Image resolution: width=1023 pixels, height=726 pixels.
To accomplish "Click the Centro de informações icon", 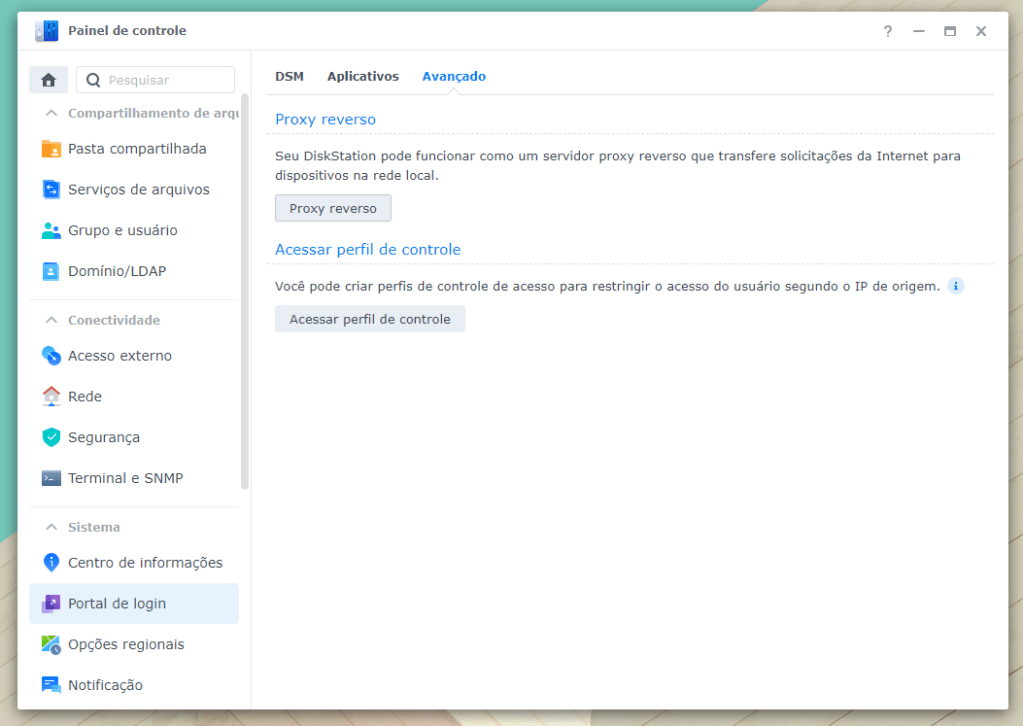I will (51, 563).
